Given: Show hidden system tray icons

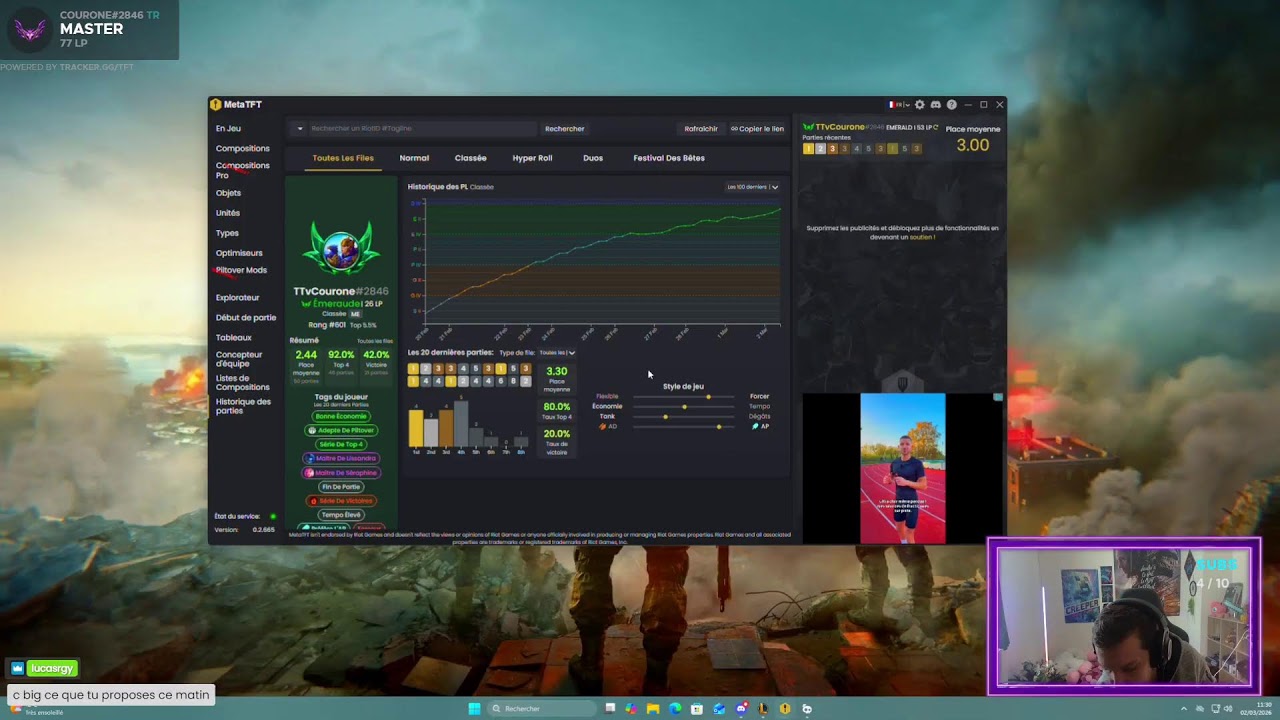Looking at the screenshot, I should pos(1184,709).
